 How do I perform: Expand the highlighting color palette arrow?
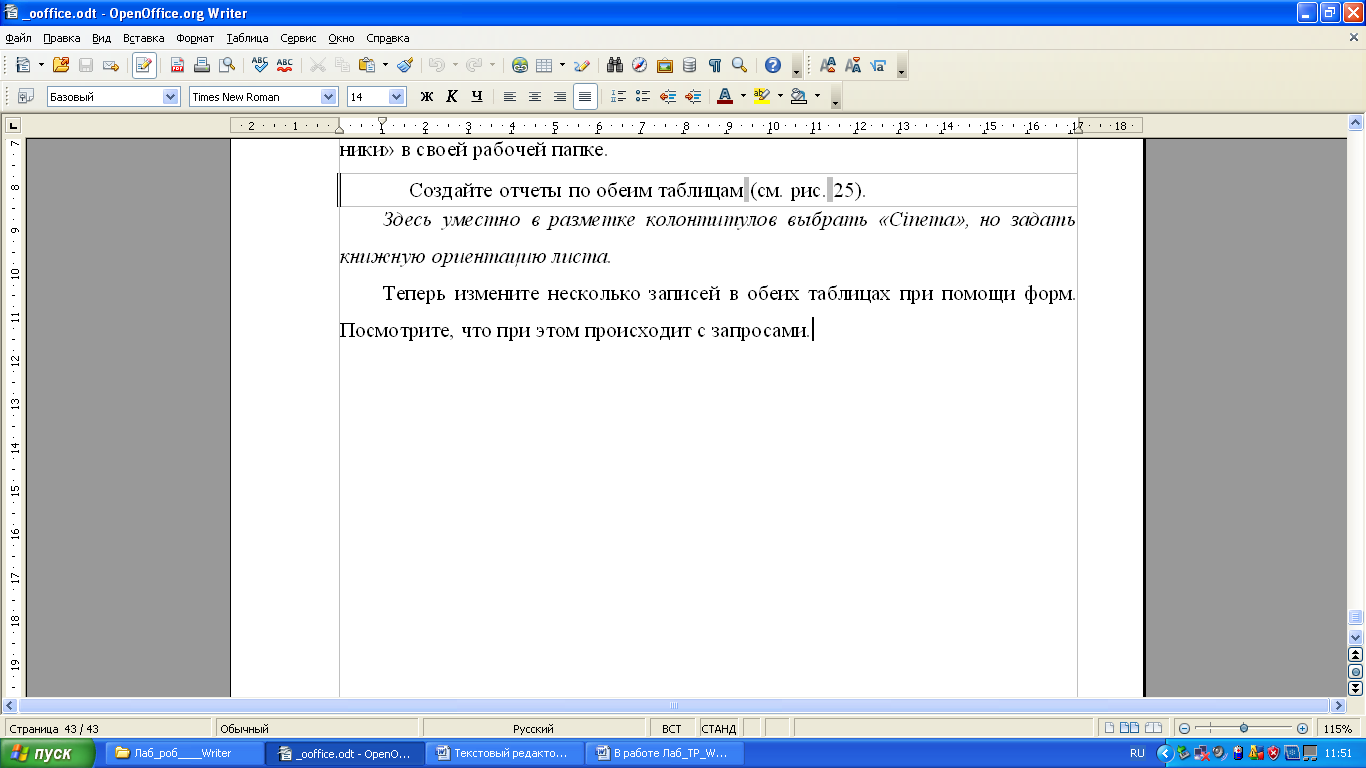[780, 96]
